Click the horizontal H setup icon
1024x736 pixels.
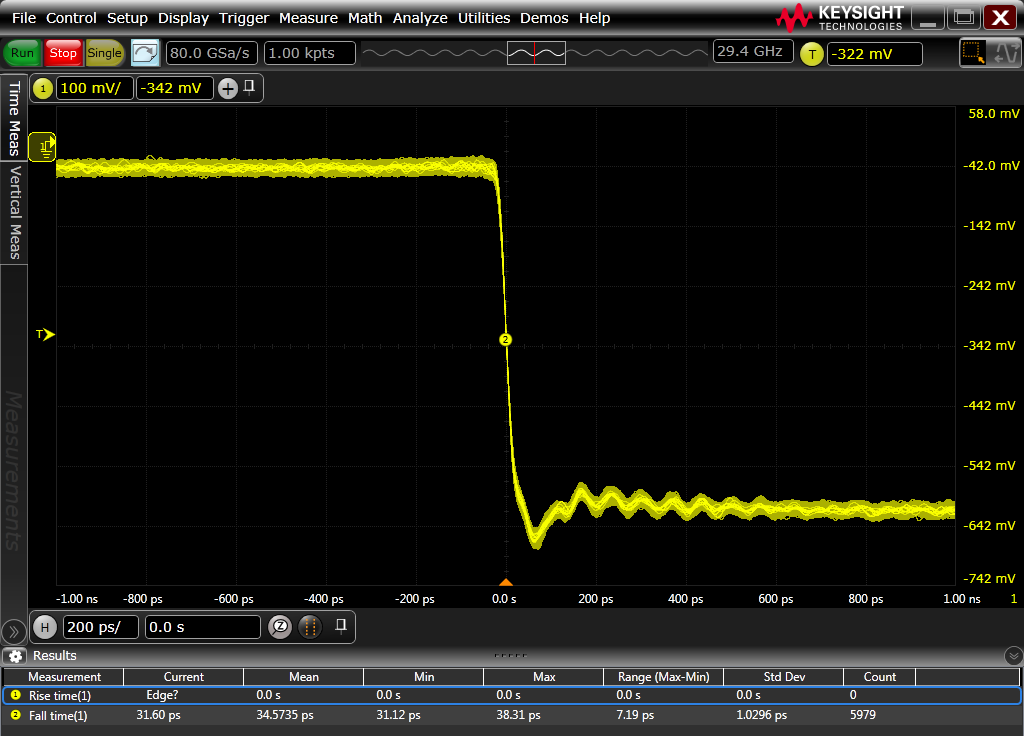pos(45,627)
